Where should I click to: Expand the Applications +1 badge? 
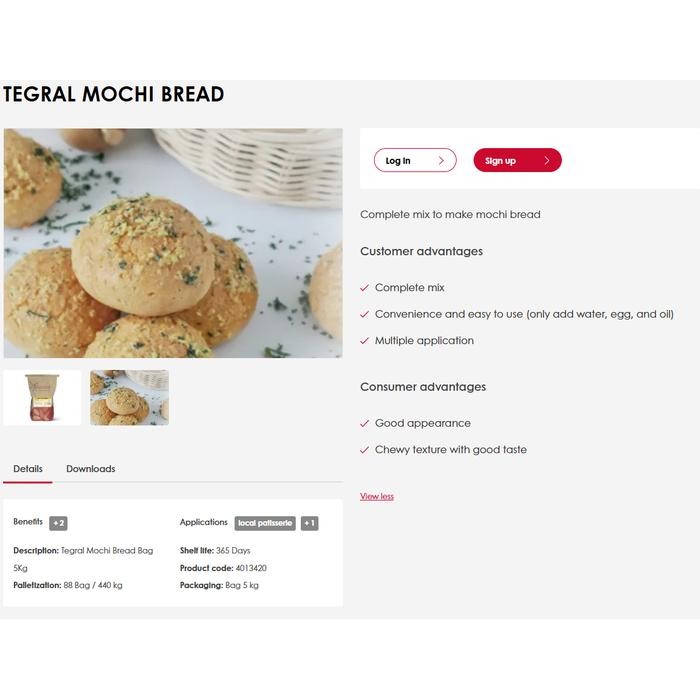[x=309, y=523]
